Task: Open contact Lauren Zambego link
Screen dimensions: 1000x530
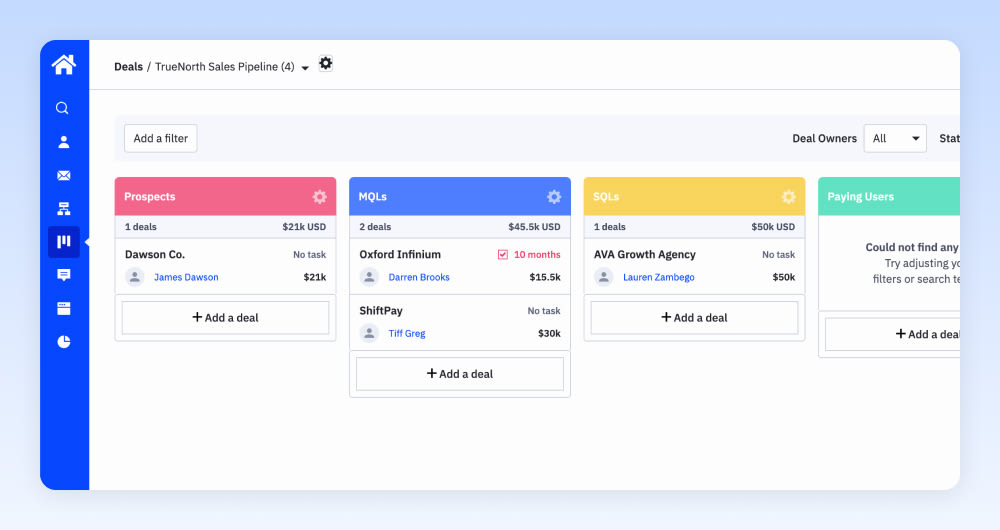Action: coord(659,277)
